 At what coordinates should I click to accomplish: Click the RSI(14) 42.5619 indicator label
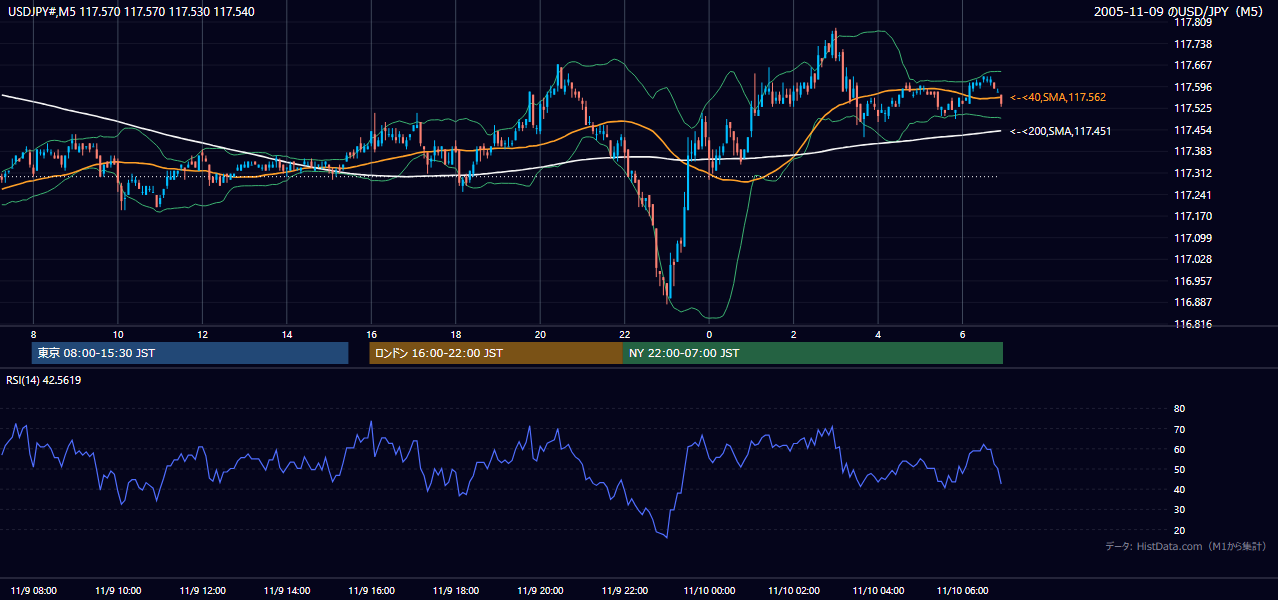pyautogui.click(x=44, y=380)
